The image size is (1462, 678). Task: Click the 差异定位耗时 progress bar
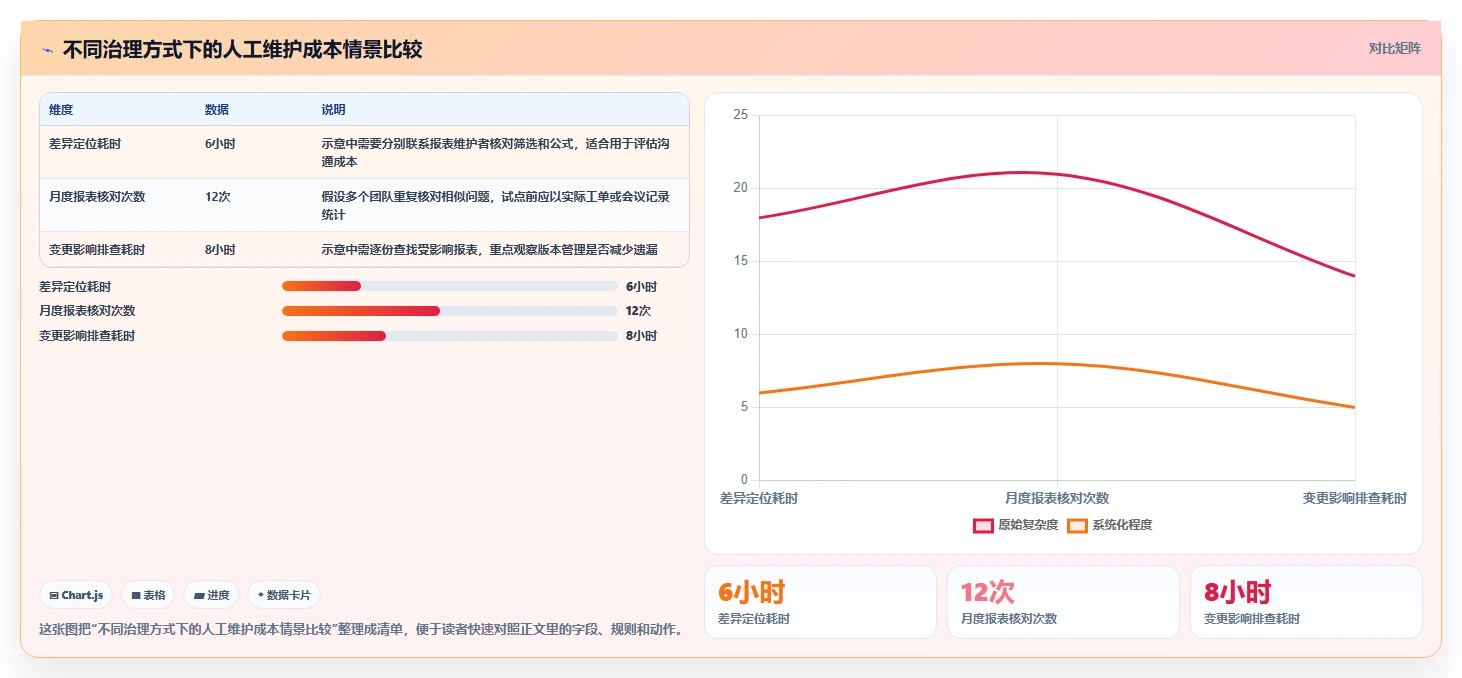pyautogui.click(x=450, y=287)
